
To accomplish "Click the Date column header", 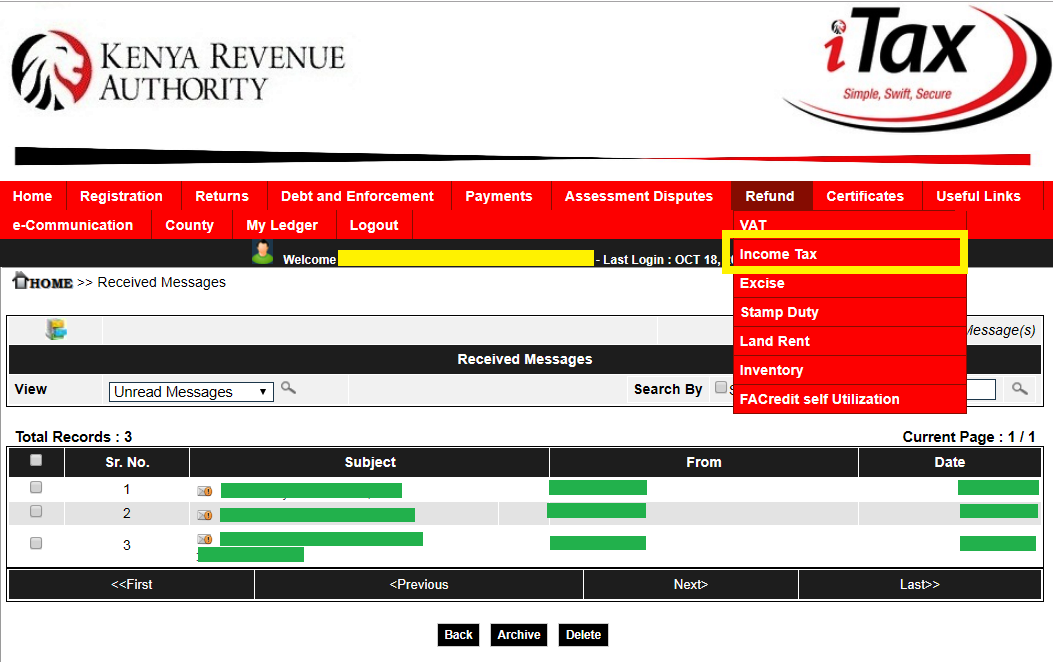I will 950,462.
